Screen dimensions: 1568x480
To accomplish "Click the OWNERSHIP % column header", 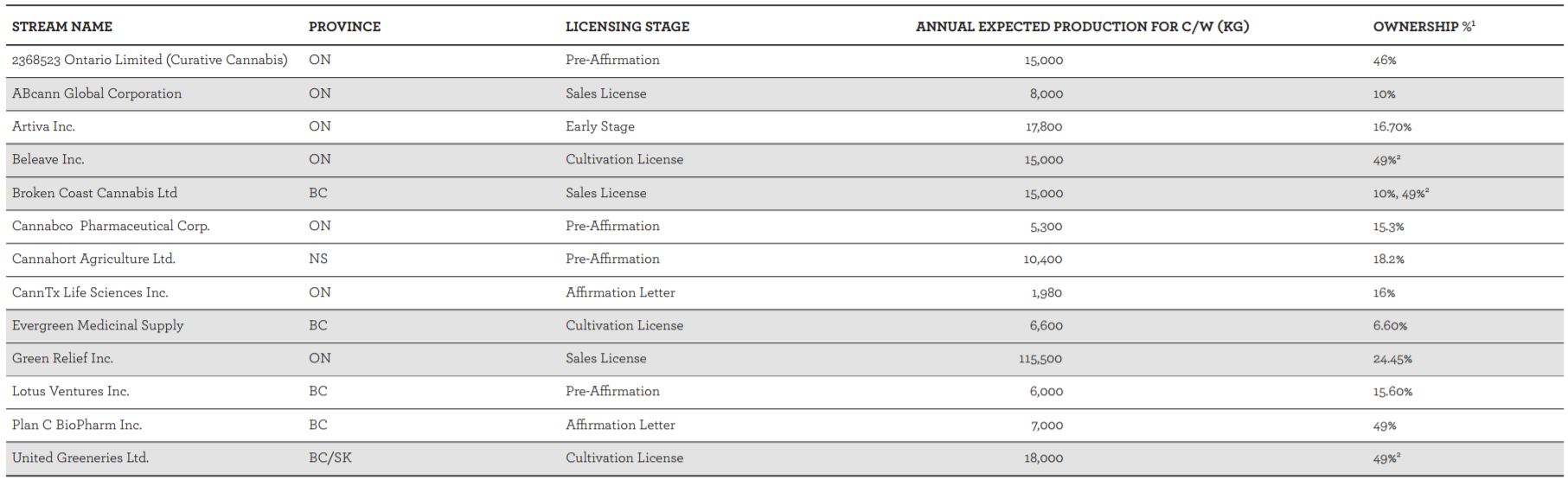I will point(1424,27).
